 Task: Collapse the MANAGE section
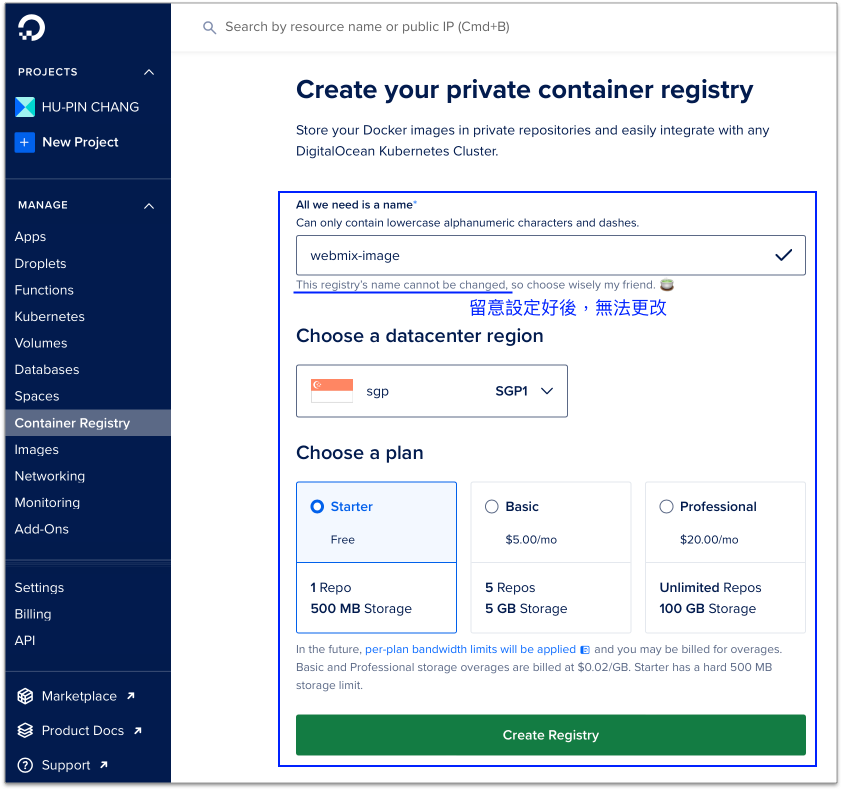(x=149, y=206)
